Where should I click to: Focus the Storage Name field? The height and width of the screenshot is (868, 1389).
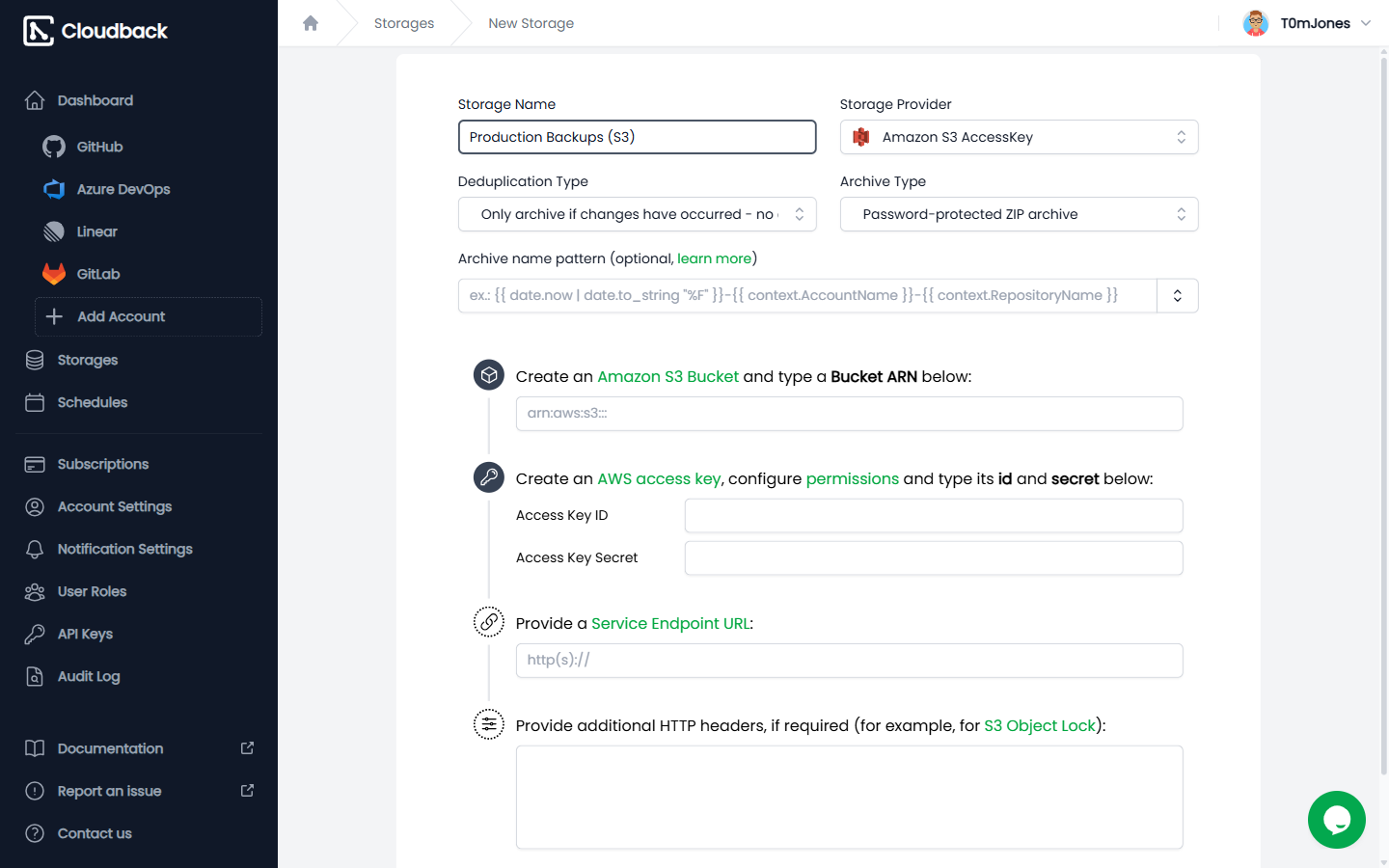tap(637, 137)
